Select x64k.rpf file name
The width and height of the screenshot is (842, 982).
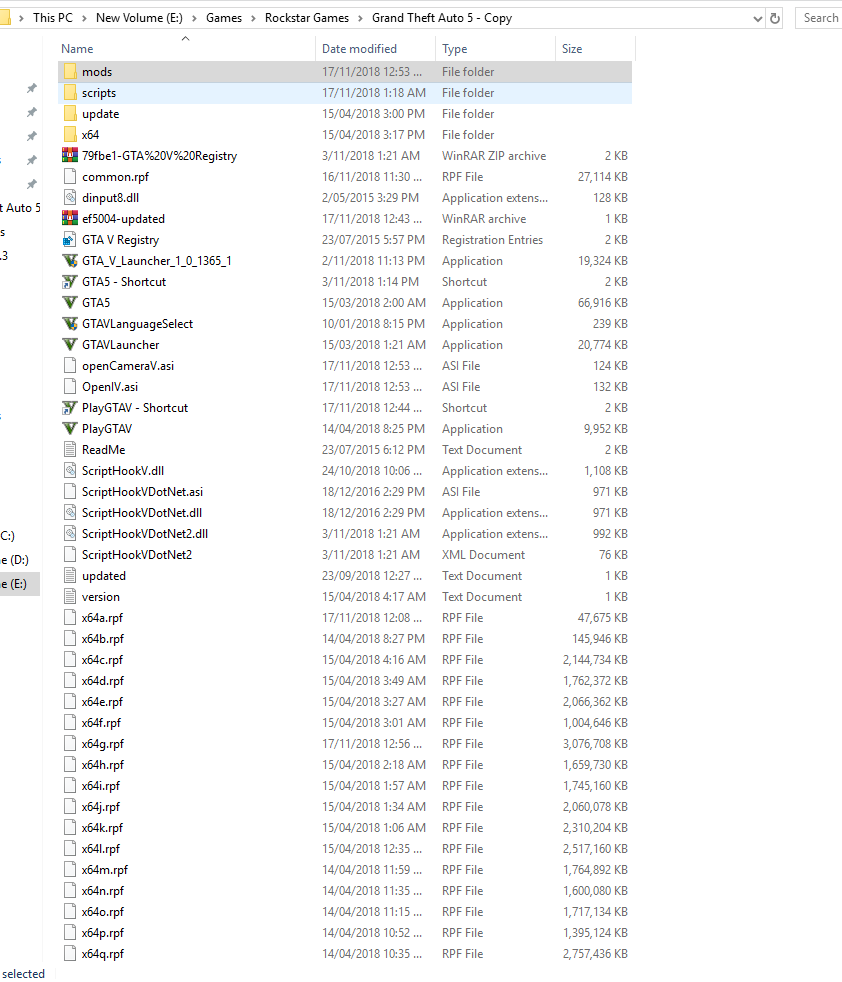pyautogui.click(x=102, y=828)
